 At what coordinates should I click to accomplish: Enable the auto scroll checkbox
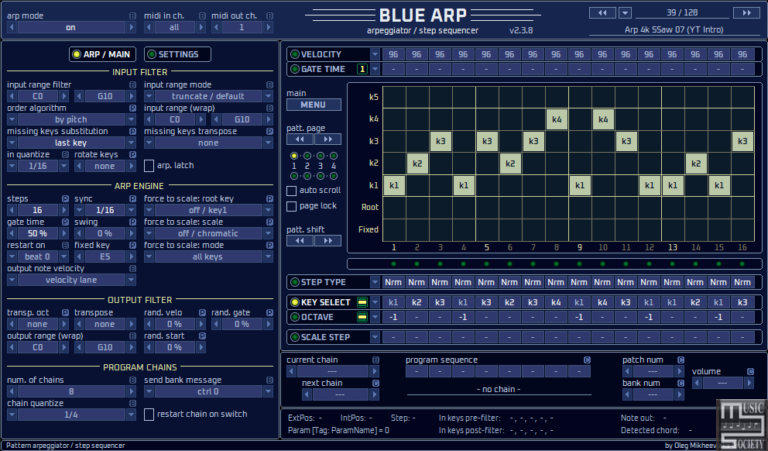tap(291, 190)
